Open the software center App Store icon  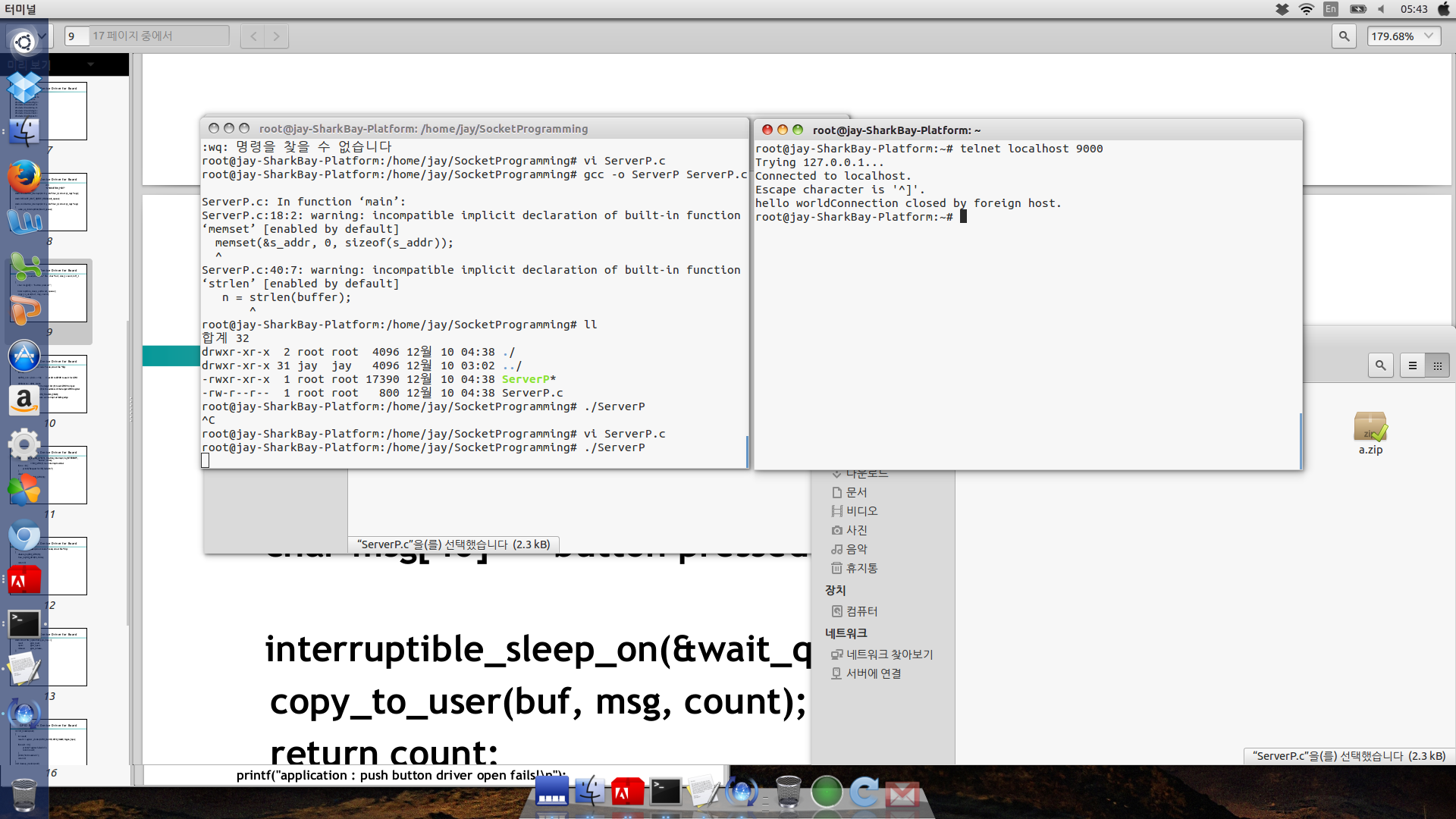tap(24, 356)
